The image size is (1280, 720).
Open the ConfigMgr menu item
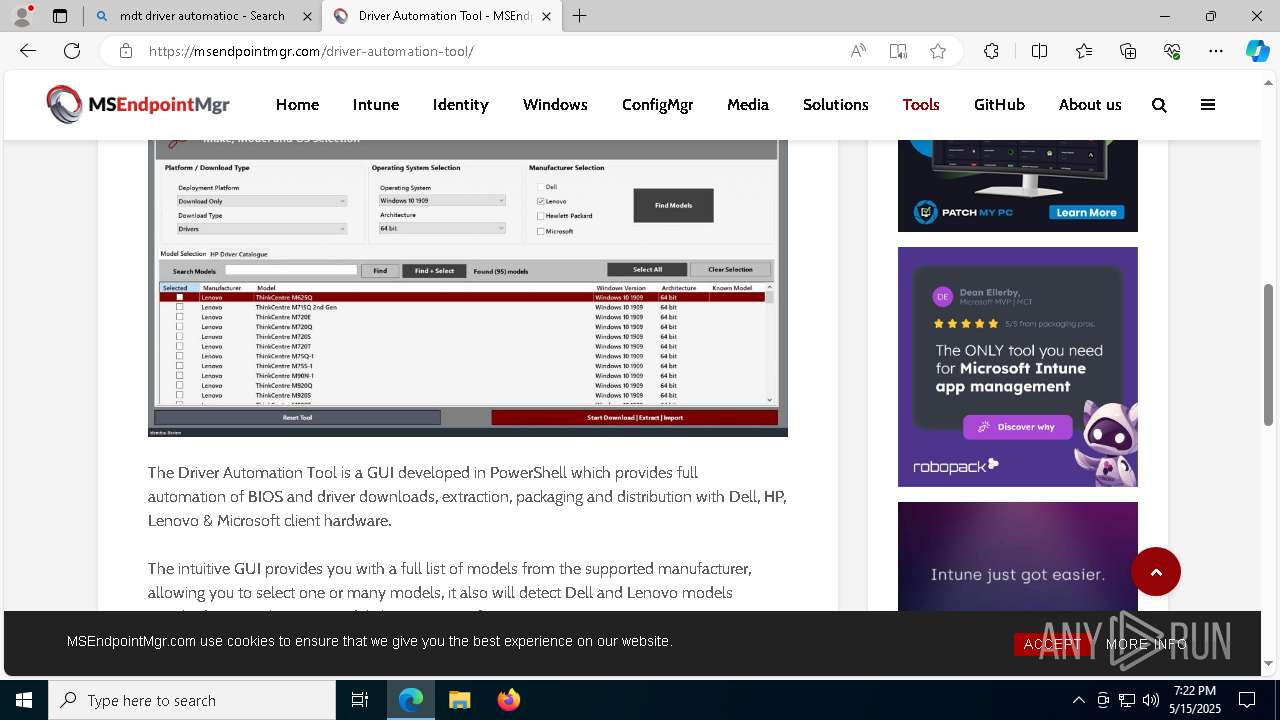click(657, 105)
